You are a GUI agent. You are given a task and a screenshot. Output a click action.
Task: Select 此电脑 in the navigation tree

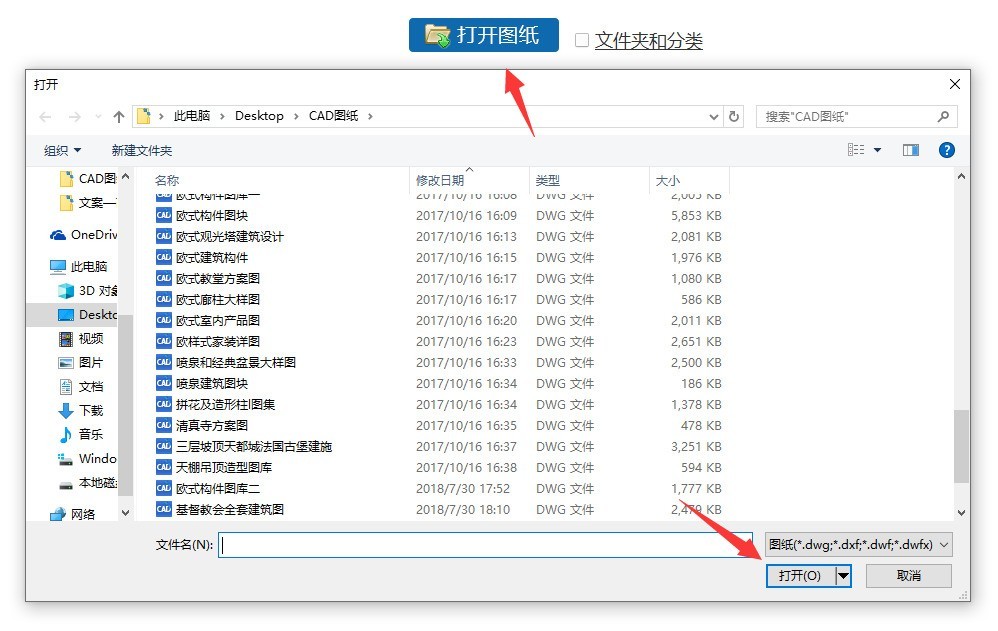coord(78,266)
